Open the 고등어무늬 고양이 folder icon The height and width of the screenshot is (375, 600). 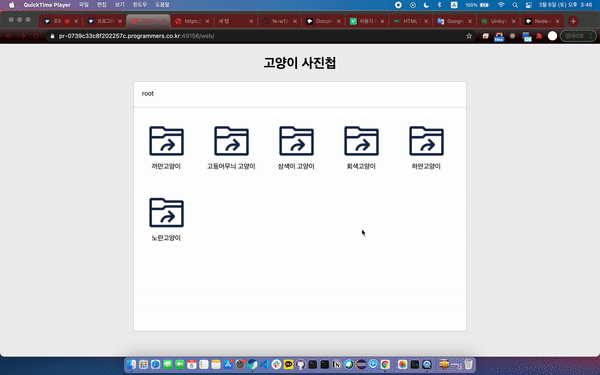[x=231, y=141]
